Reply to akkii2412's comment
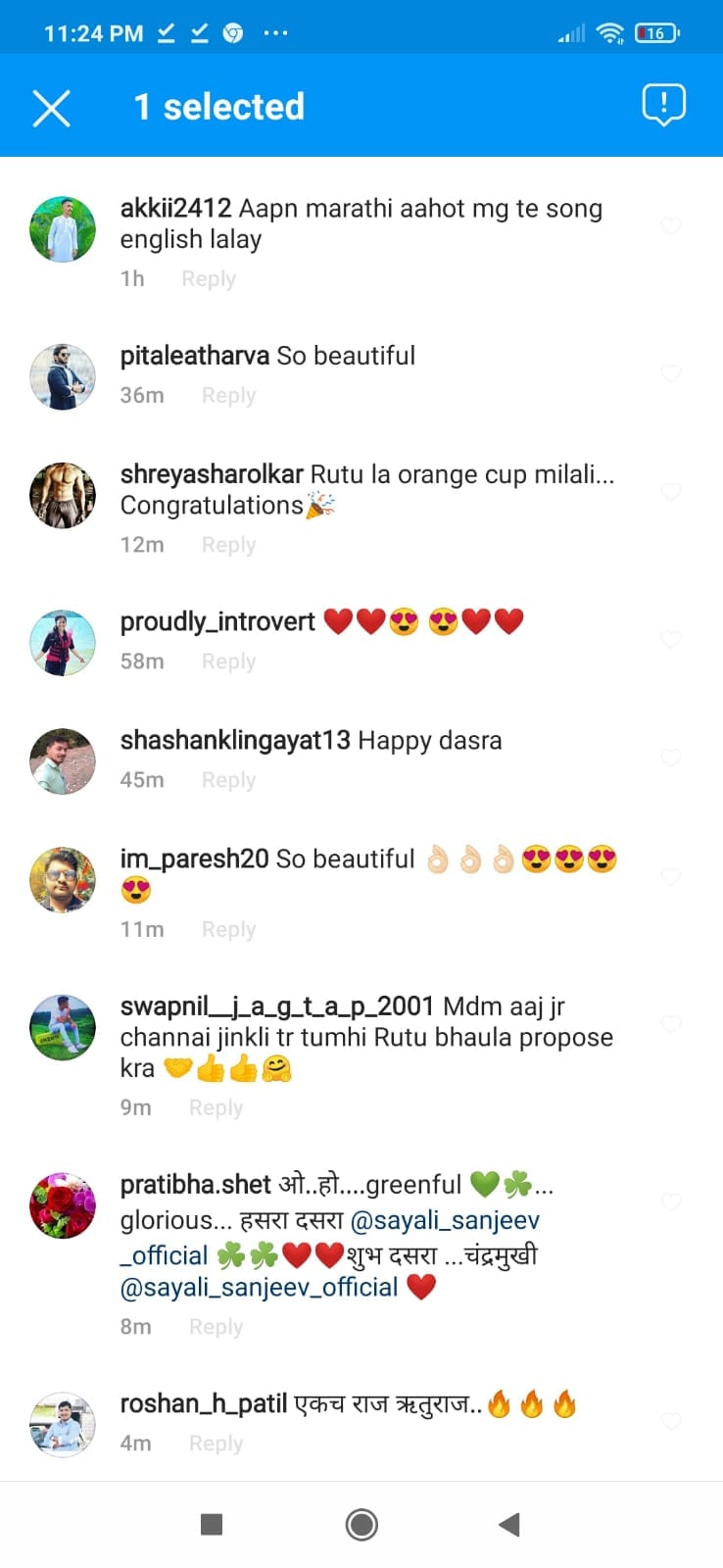This screenshot has height=1568, width=723. click(x=209, y=278)
